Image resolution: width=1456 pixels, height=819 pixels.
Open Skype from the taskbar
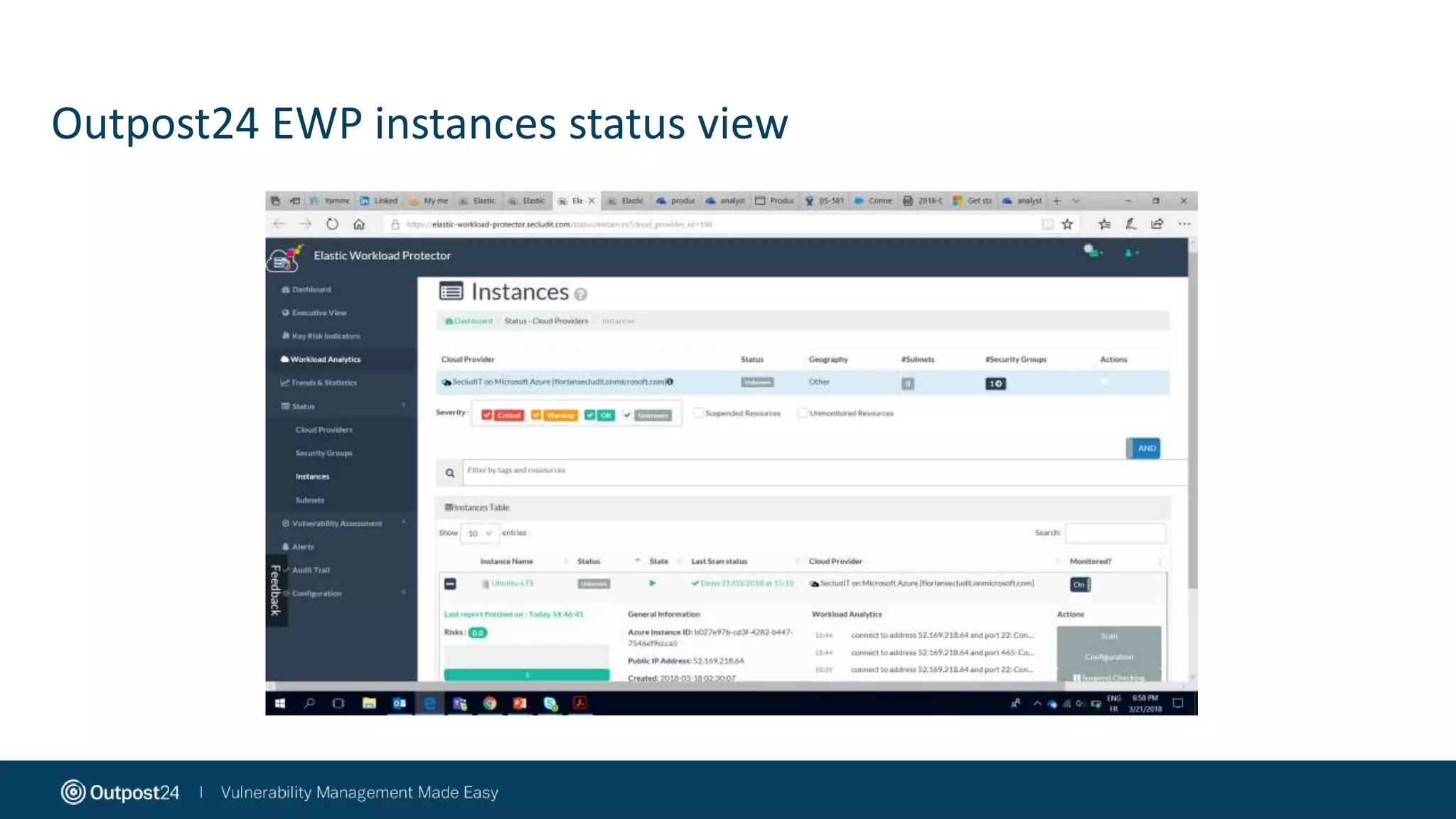point(550,704)
